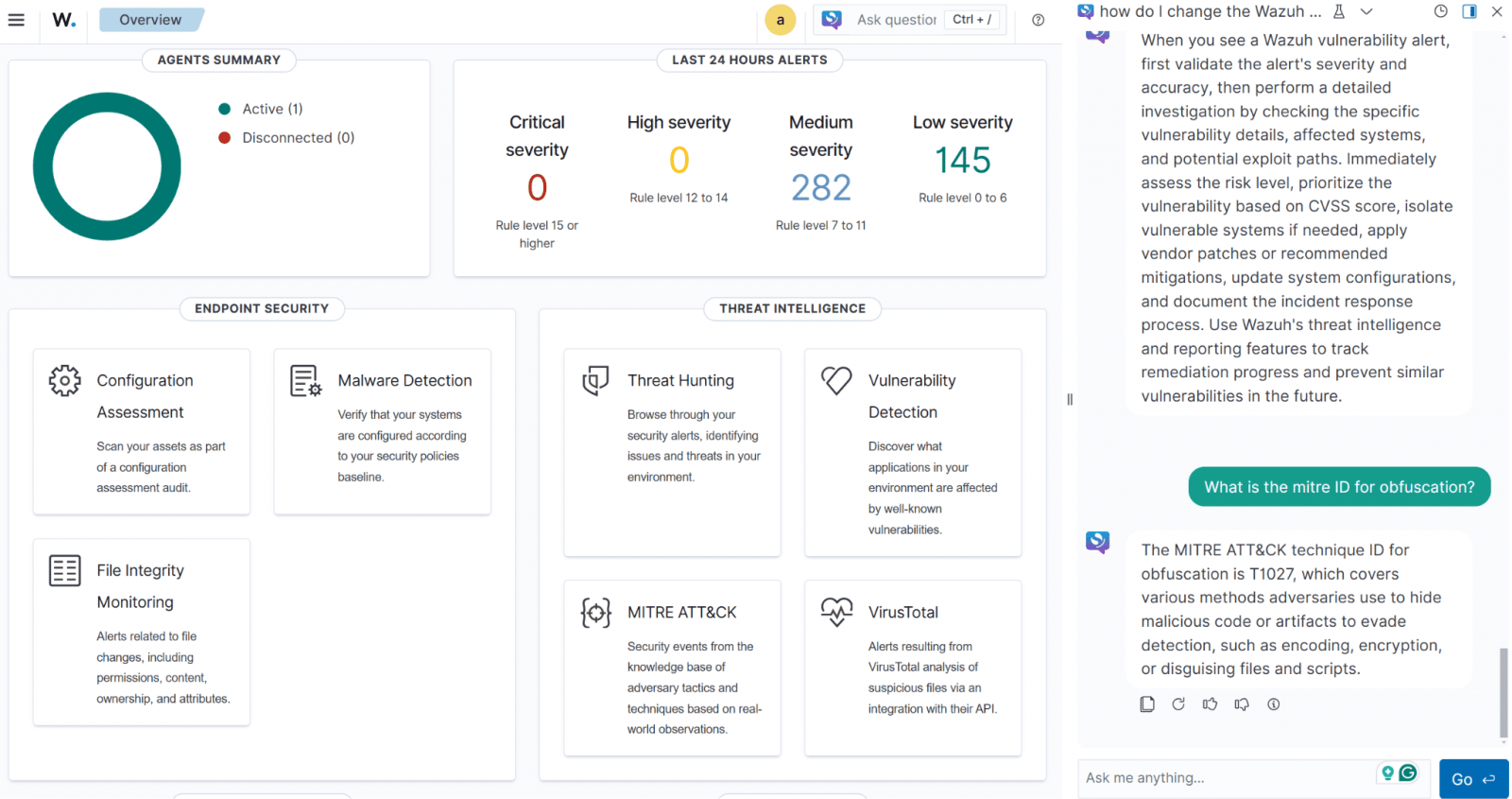The width and height of the screenshot is (1512, 799).
Task: Give thumbs up to the response
Action: coord(1210,704)
